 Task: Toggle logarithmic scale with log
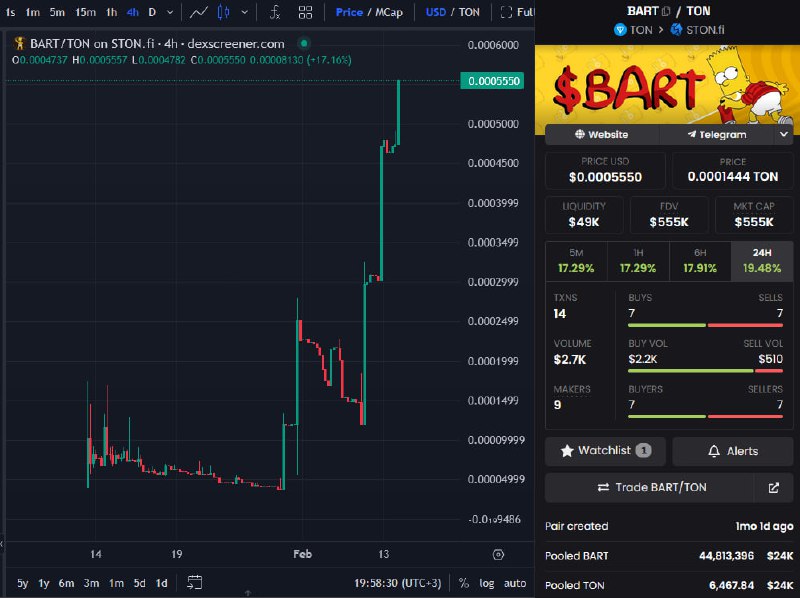point(486,583)
